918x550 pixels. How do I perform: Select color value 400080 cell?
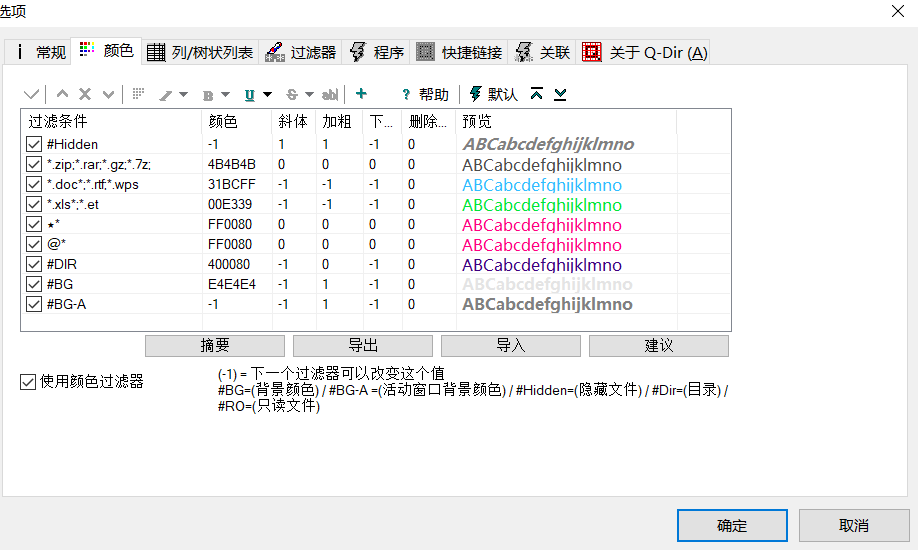[229, 264]
